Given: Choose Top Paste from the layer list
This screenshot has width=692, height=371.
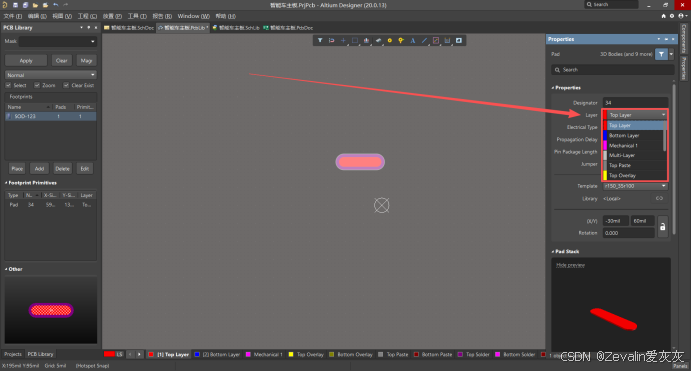Looking at the screenshot, I should click(x=633, y=165).
